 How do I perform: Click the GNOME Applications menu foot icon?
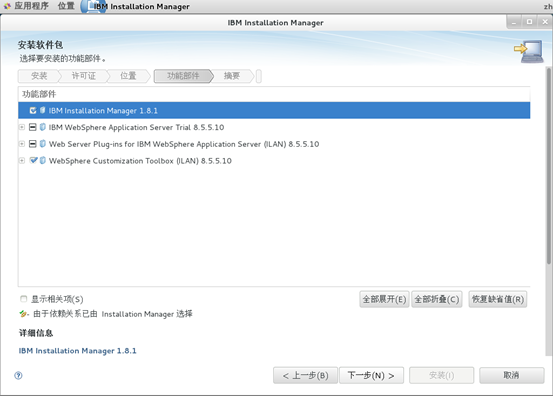(x=7, y=6)
